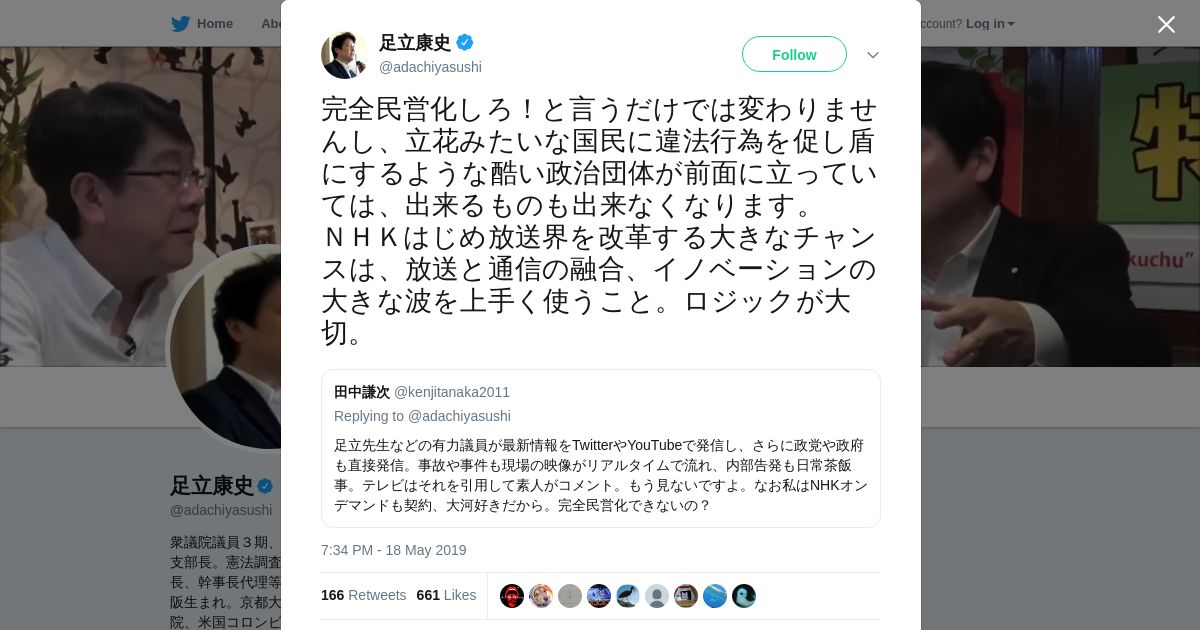
Task: Open the tweet timestamp 7:34 PM link
Action: (394, 550)
